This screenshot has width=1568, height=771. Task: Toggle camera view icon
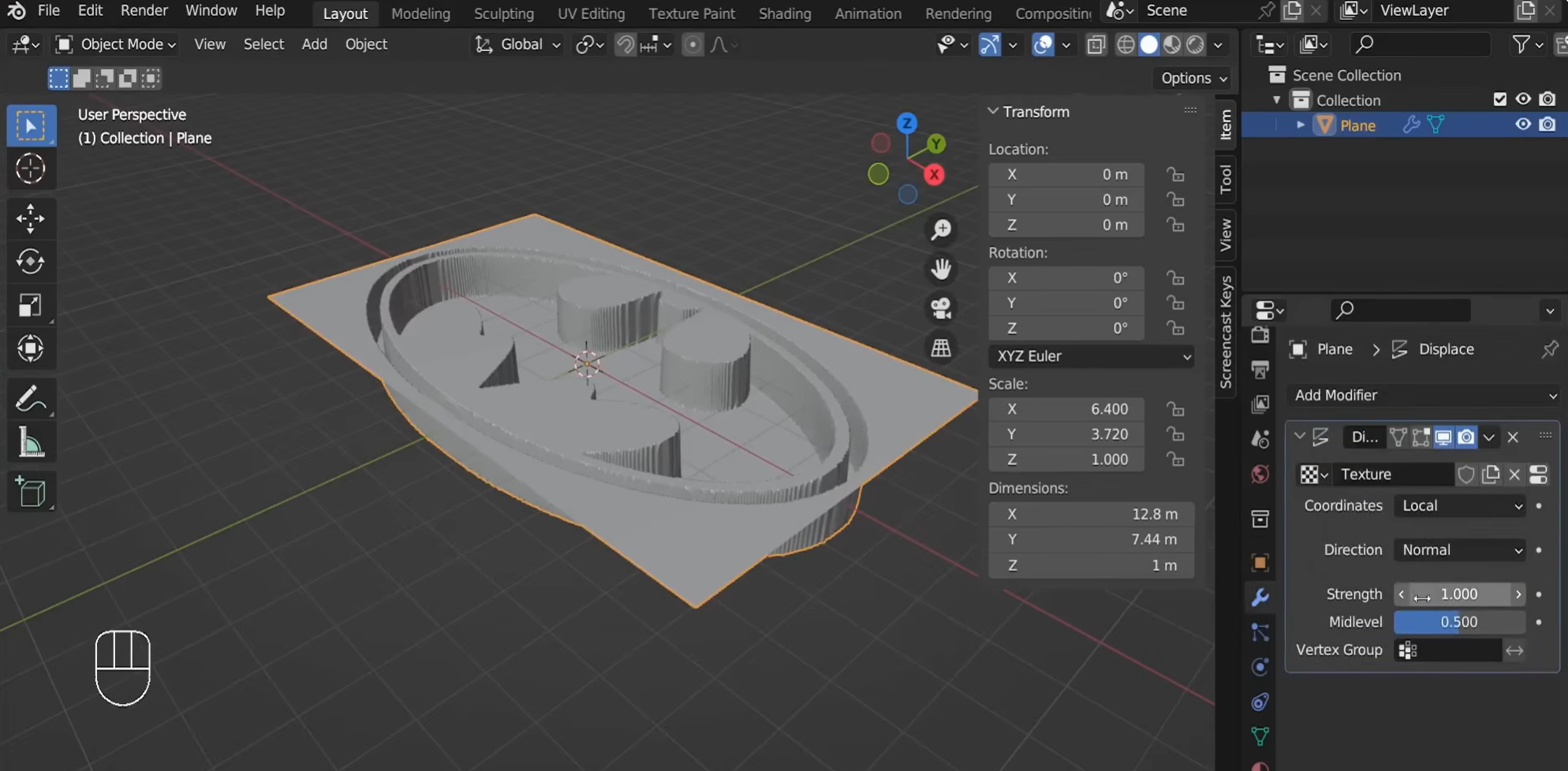pos(941,308)
